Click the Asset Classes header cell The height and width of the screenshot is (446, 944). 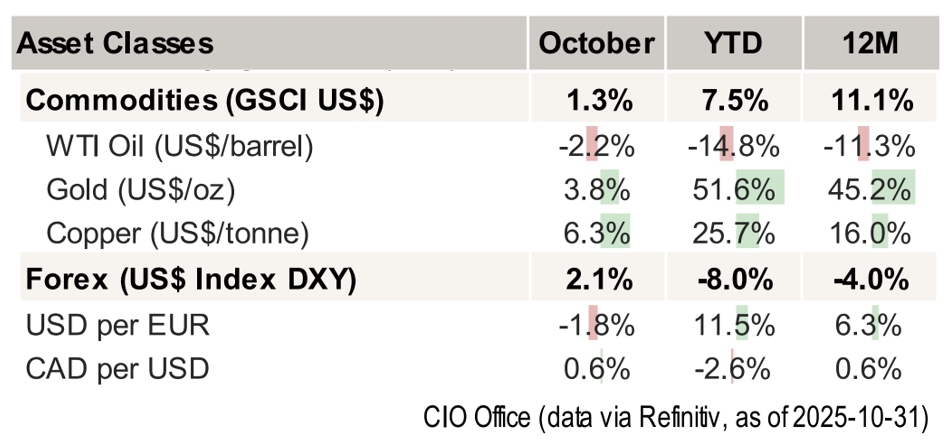(116, 43)
